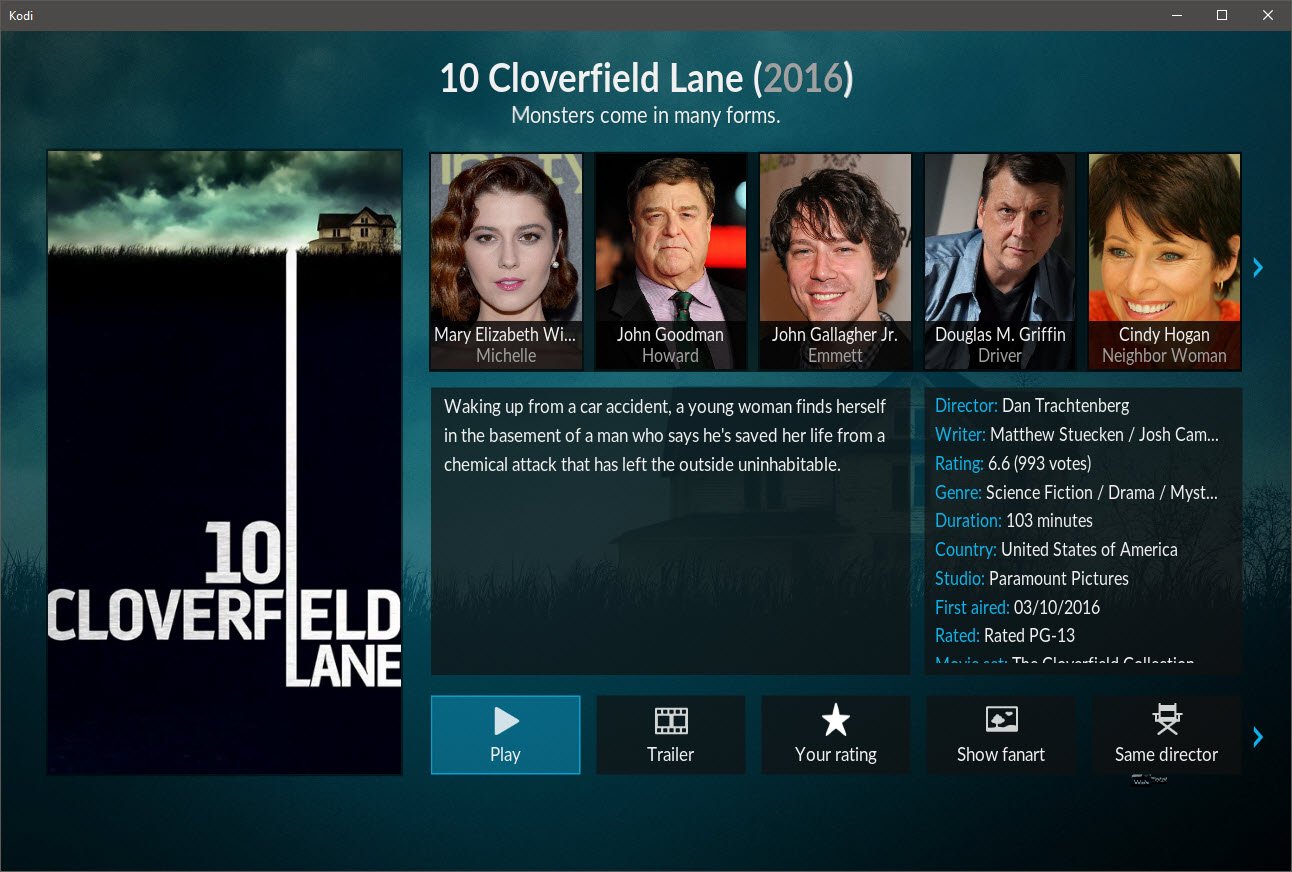This screenshot has width=1292, height=872.
Task: Click the Genre details line
Action: (1077, 493)
